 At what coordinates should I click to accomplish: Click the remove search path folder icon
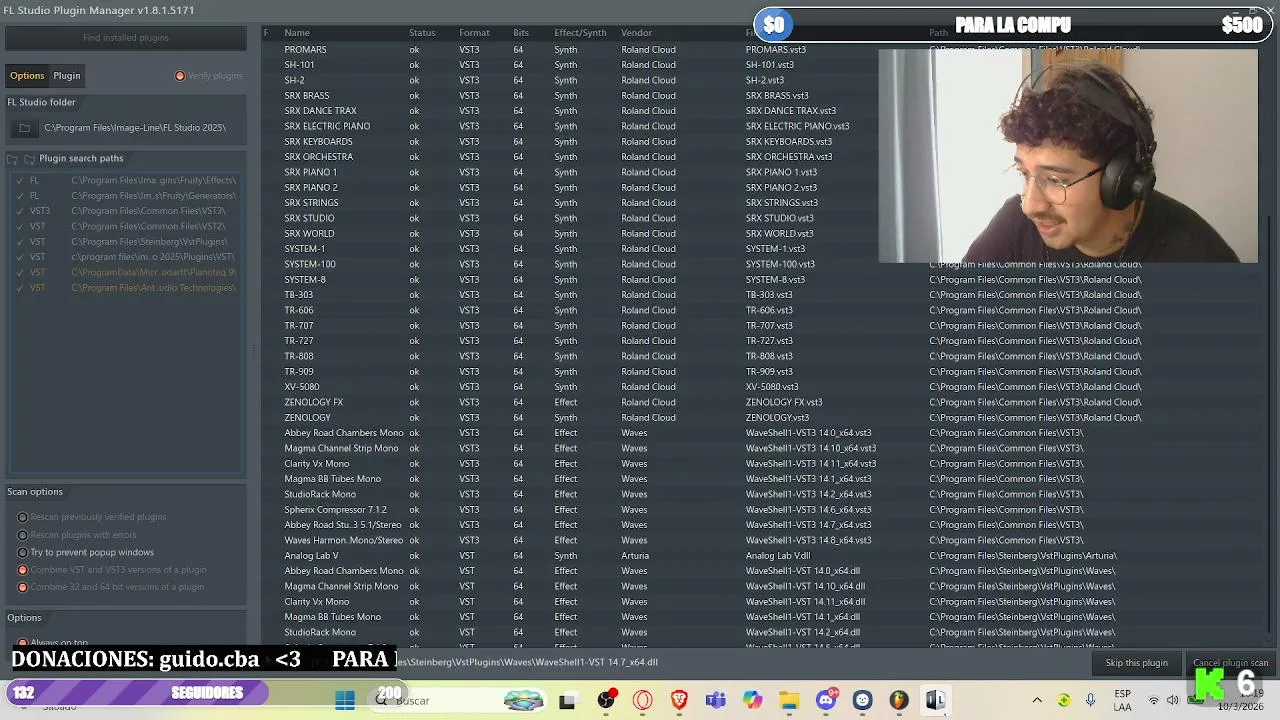coord(30,159)
